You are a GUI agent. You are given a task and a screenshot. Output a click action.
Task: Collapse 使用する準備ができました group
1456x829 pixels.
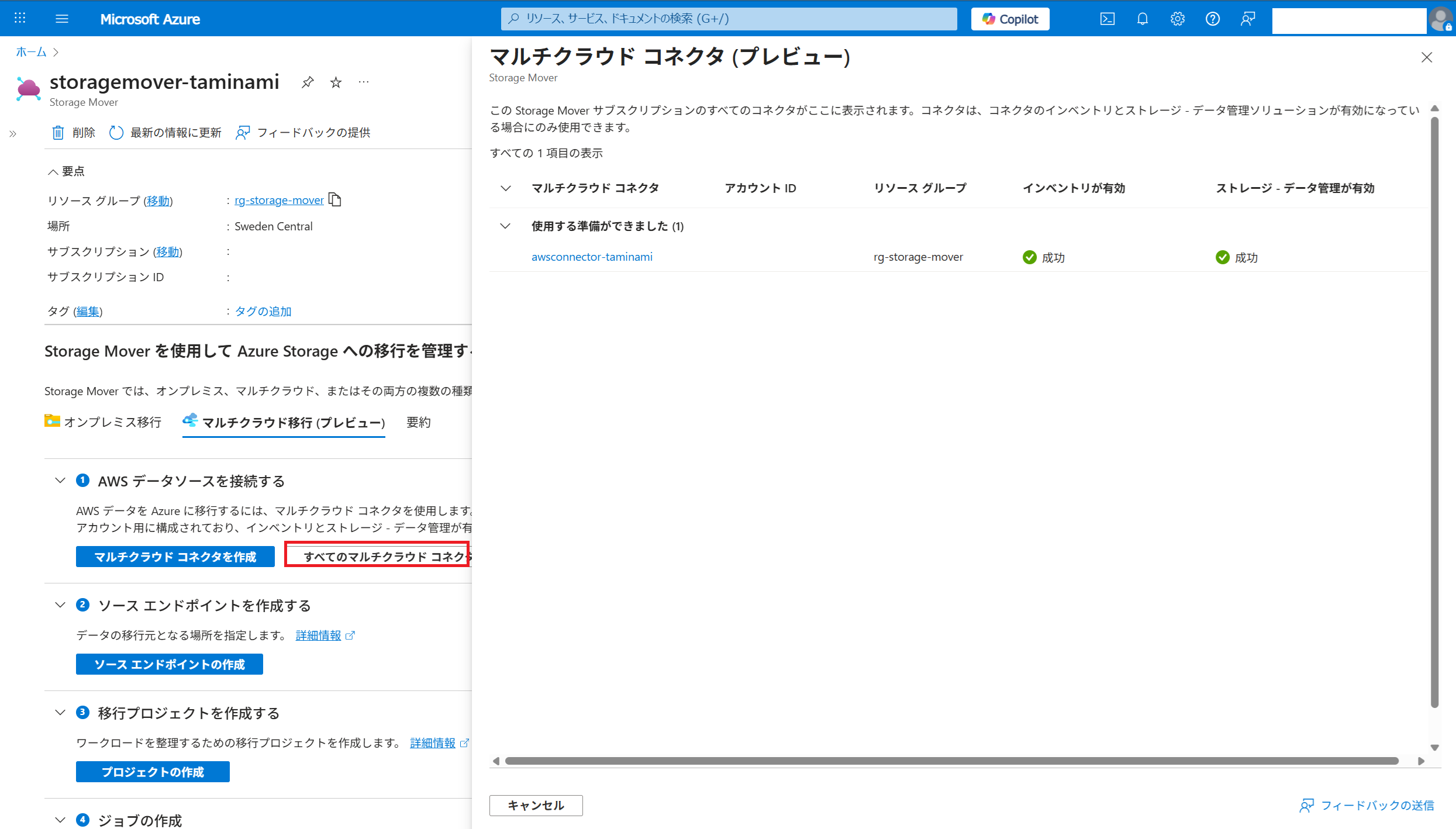point(506,226)
